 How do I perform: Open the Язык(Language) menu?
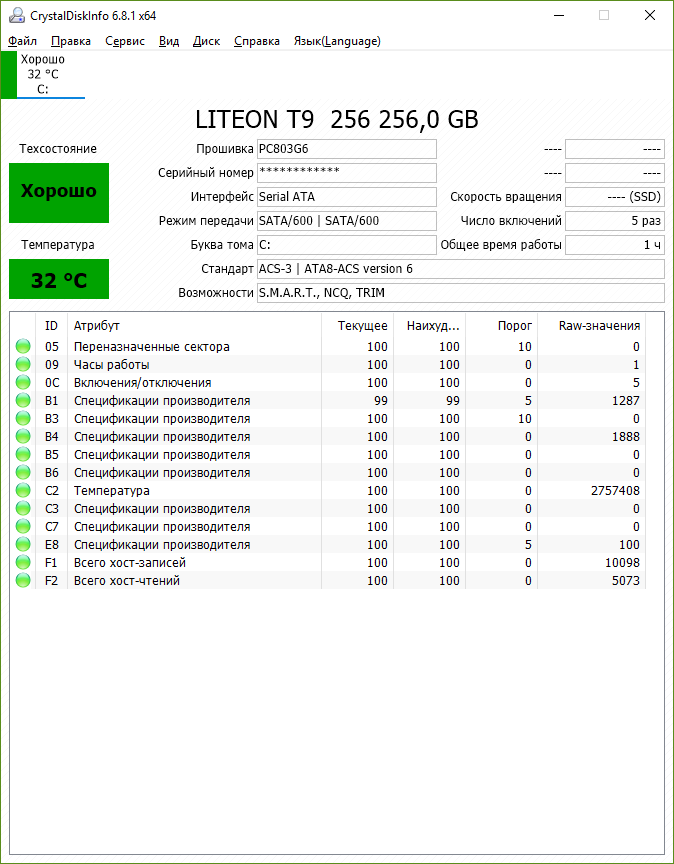(337, 41)
